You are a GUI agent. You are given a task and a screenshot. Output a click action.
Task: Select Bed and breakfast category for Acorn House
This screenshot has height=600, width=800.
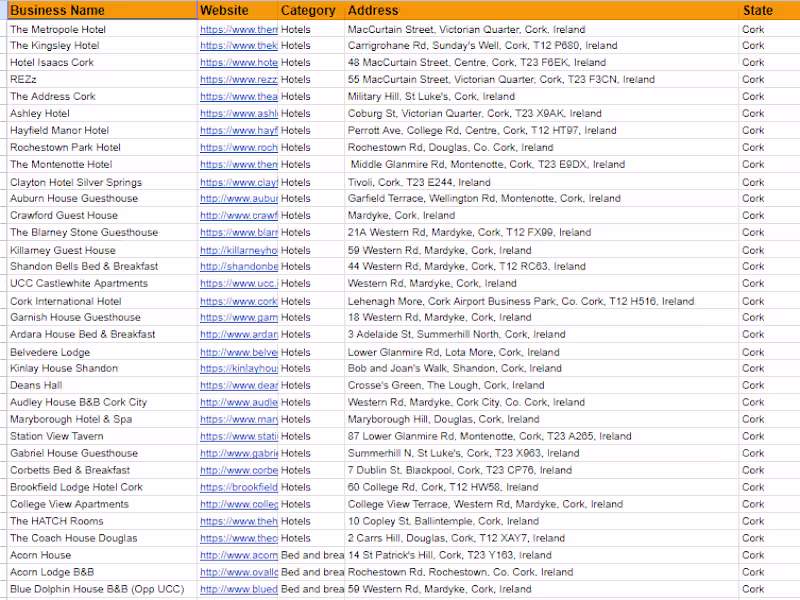tap(312, 555)
